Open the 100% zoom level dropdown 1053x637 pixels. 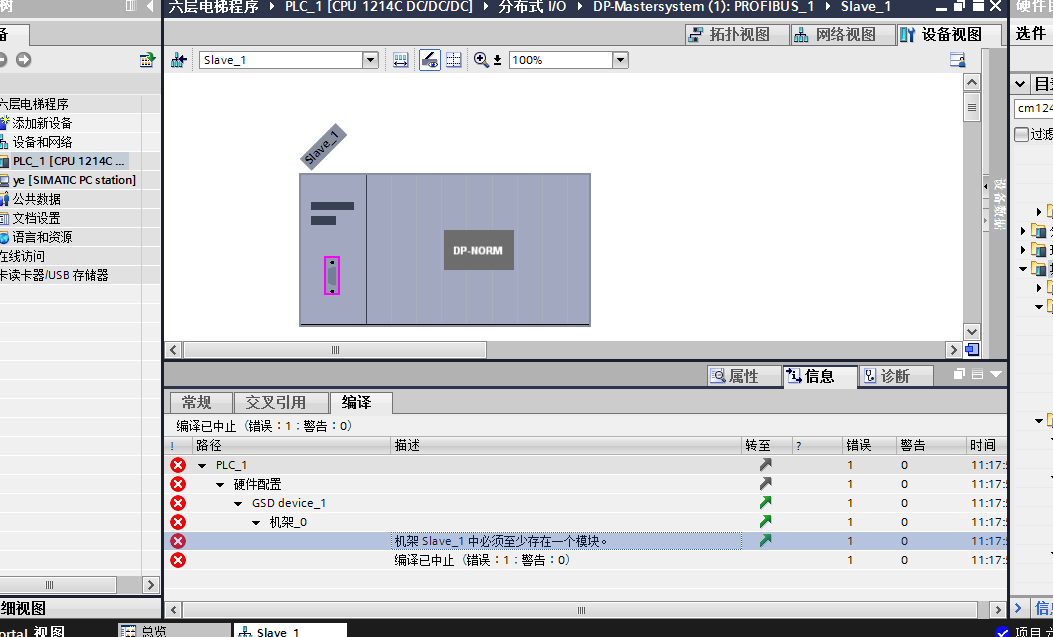click(x=620, y=60)
